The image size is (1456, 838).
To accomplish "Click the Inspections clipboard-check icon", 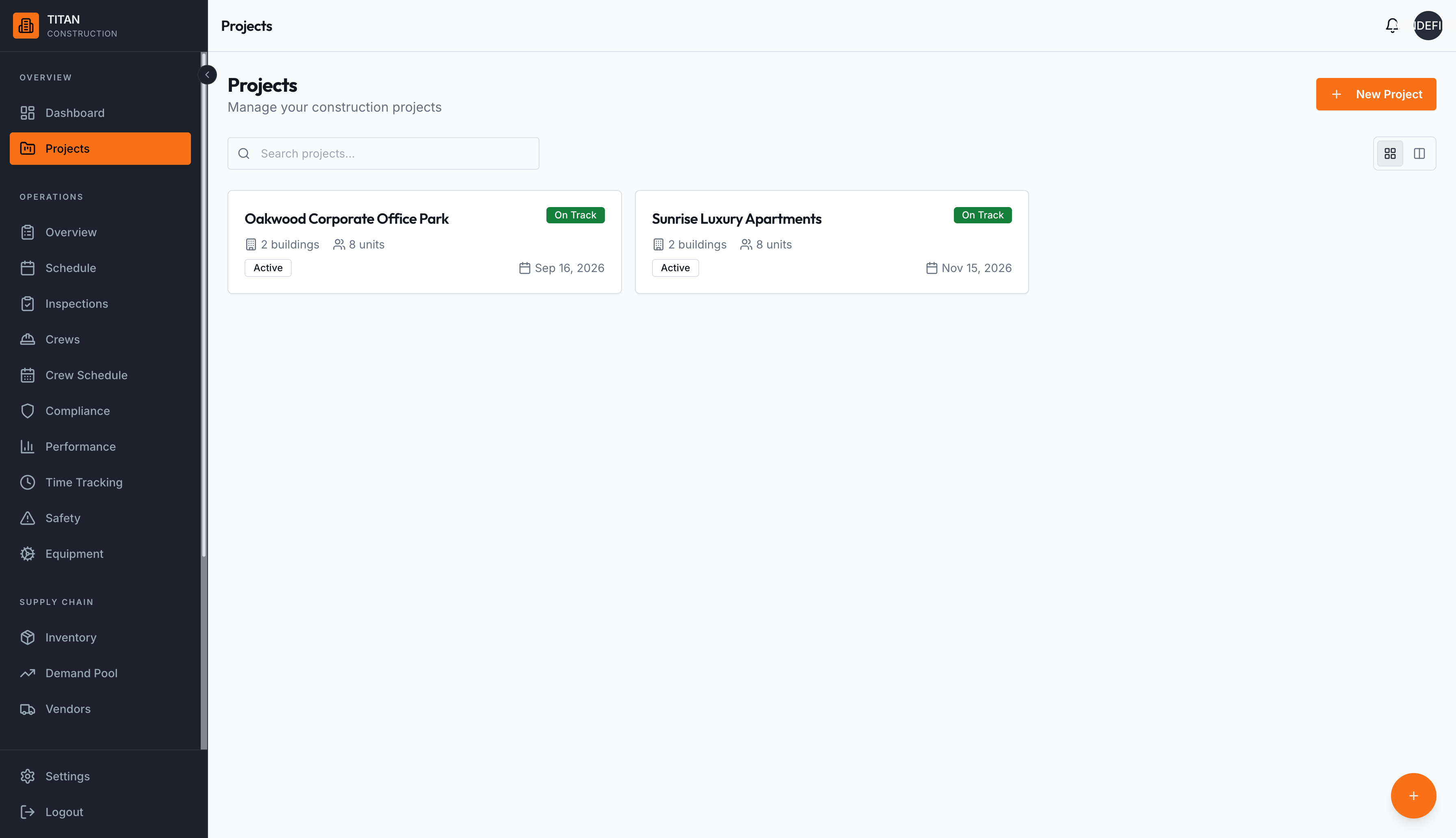I will 28,303.
